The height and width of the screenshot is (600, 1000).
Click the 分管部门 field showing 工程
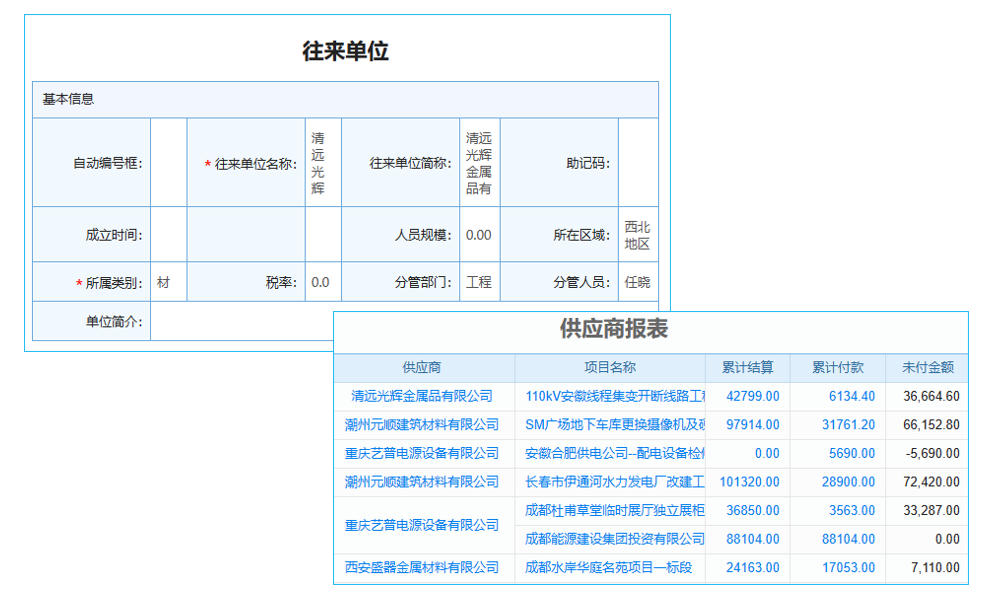pyautogui.click(x=478, y=281)
